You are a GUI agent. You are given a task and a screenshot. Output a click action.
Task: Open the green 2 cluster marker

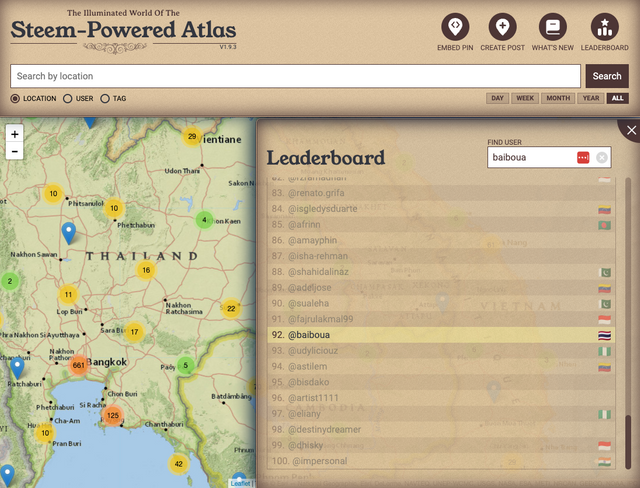click(x=10, y=281)
